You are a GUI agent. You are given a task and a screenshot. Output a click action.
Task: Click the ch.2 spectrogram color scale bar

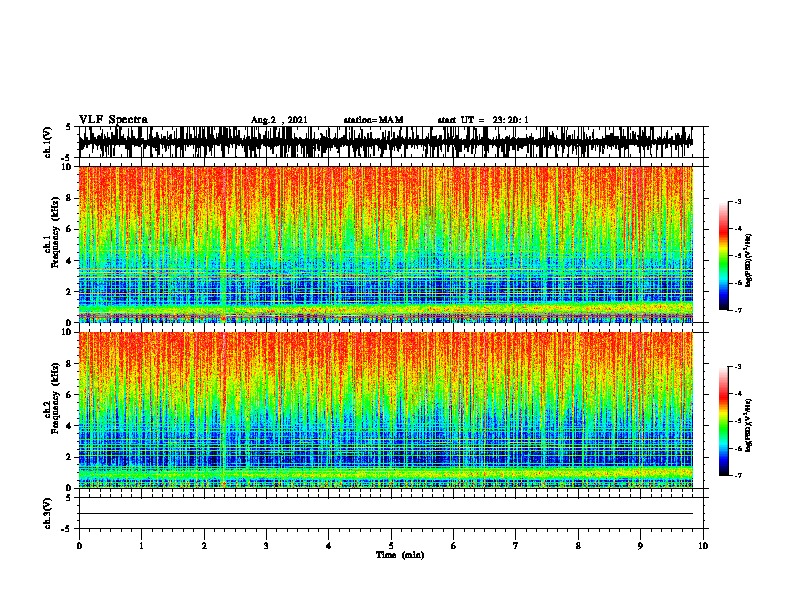(x=724, y=421)
